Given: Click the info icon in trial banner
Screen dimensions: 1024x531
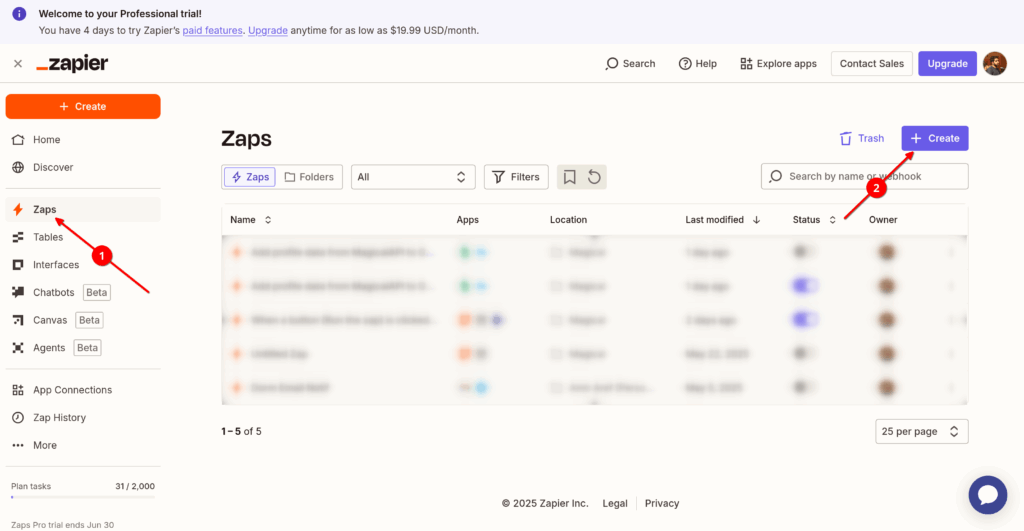Looking at the screenshot, I should [x=20, y=14].
